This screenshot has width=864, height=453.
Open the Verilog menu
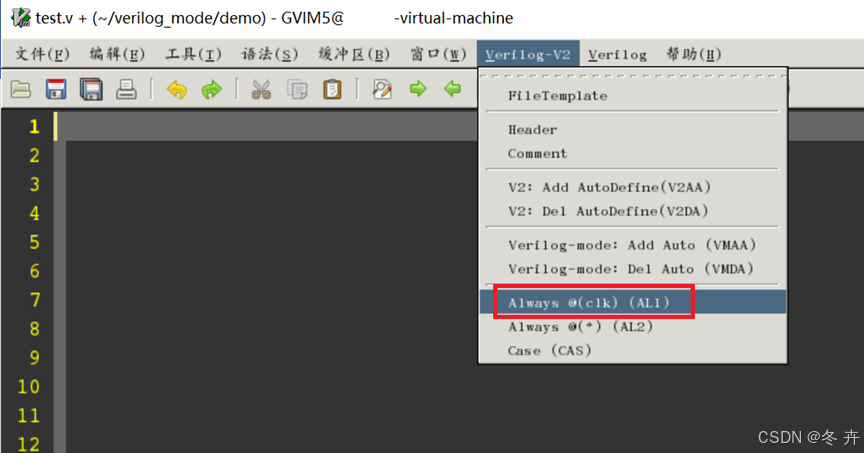point(617,55)
